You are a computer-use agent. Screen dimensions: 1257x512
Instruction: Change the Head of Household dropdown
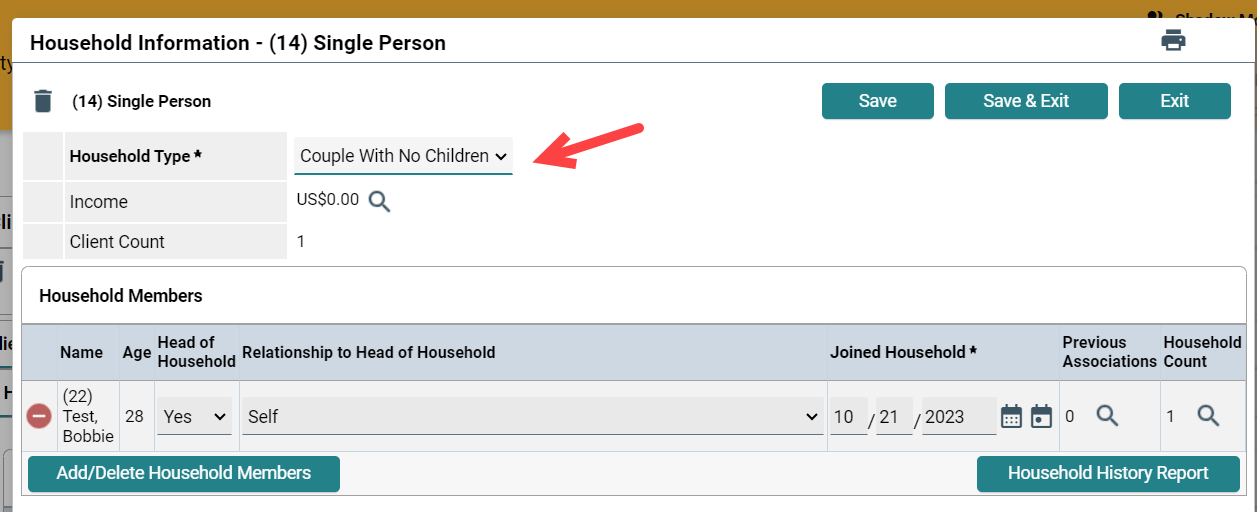[195, 416]
